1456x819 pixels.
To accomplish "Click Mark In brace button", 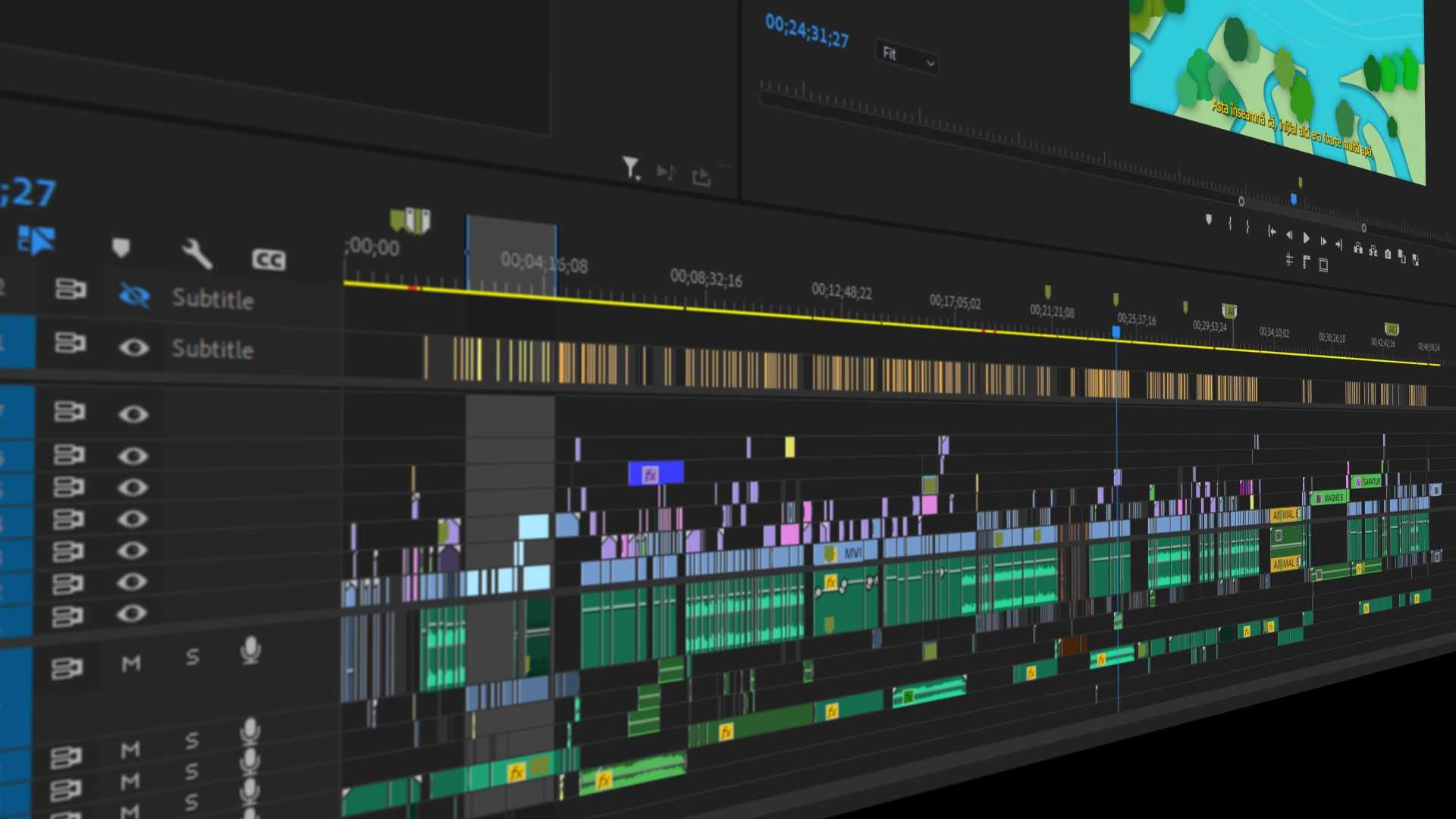I will click(1230, 224).
